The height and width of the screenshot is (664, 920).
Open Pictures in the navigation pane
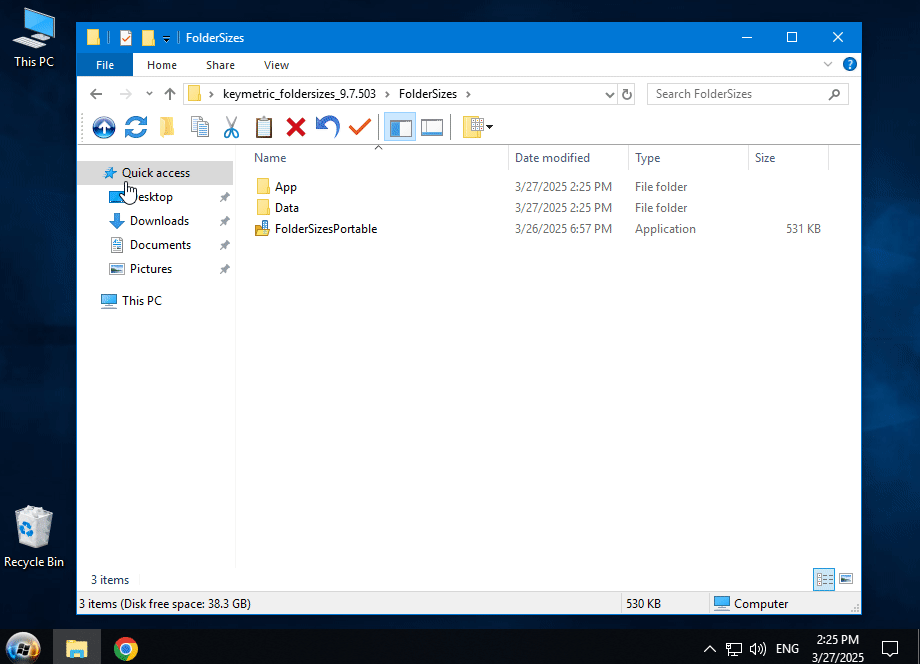[151, 269]
